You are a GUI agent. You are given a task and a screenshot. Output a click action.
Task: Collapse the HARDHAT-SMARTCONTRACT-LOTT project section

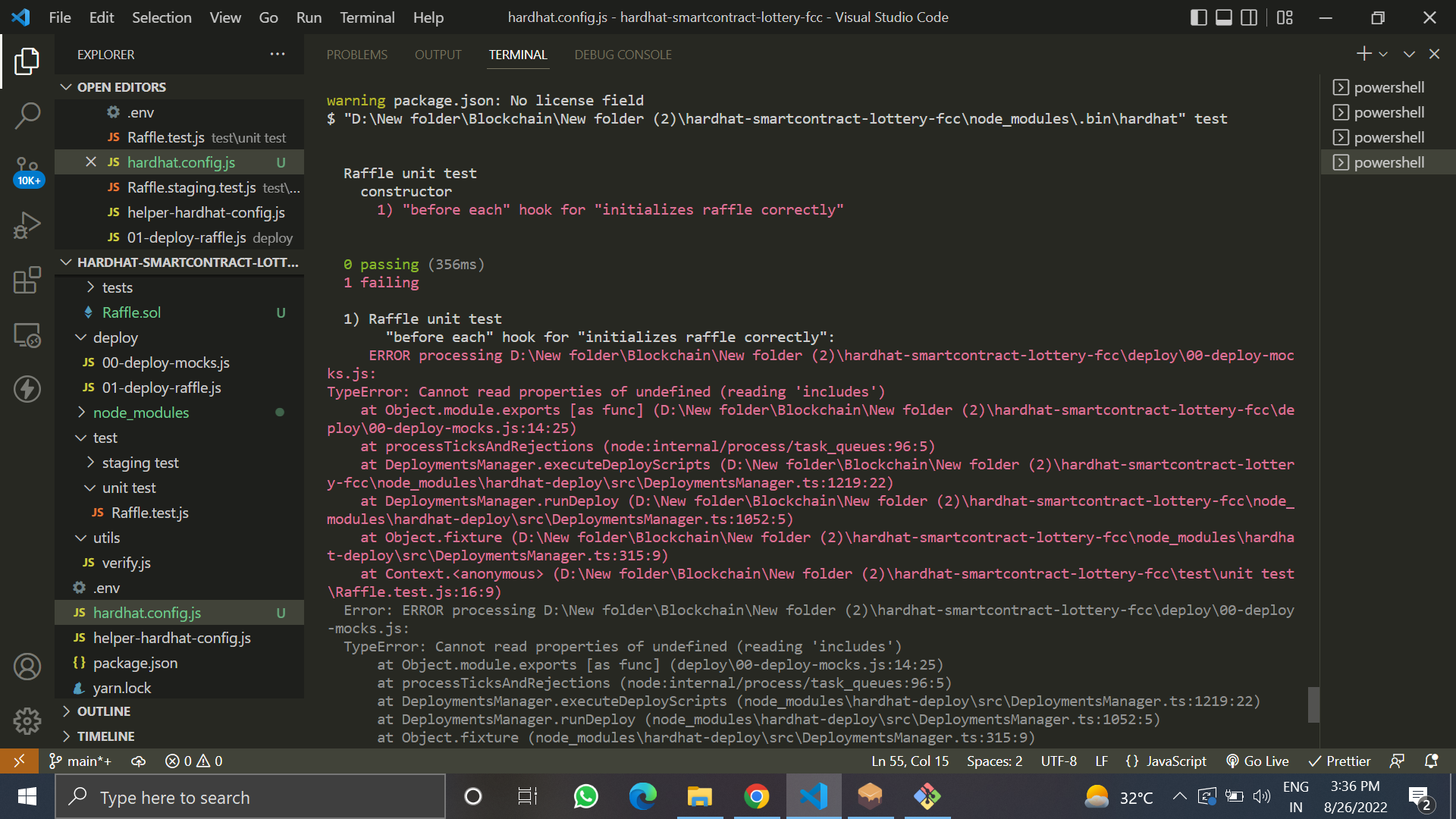[179, 262]
